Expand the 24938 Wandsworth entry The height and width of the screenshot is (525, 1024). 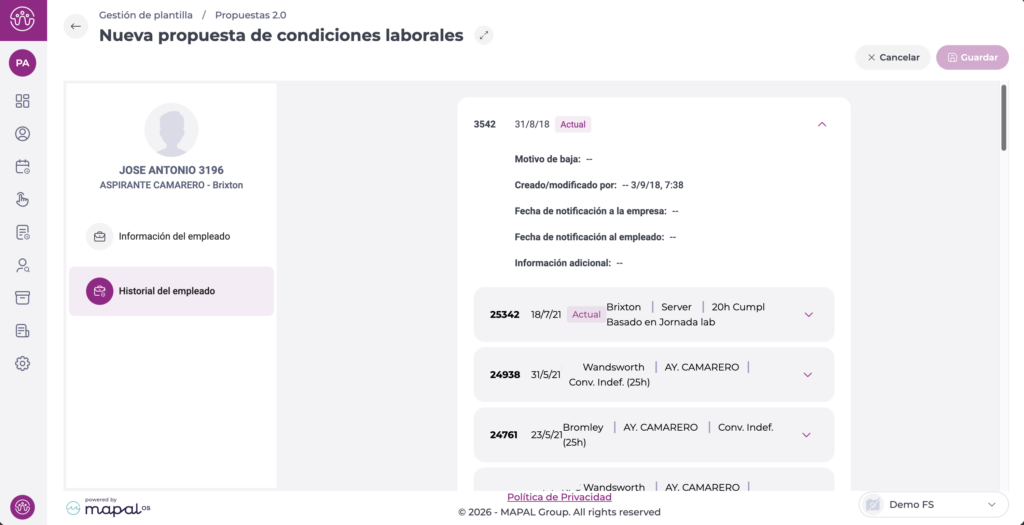click(808, 375)
